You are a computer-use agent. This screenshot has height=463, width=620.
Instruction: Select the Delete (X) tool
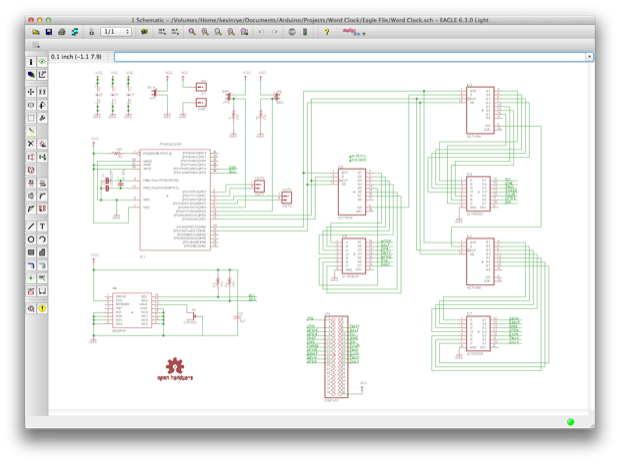coord(31,144)
